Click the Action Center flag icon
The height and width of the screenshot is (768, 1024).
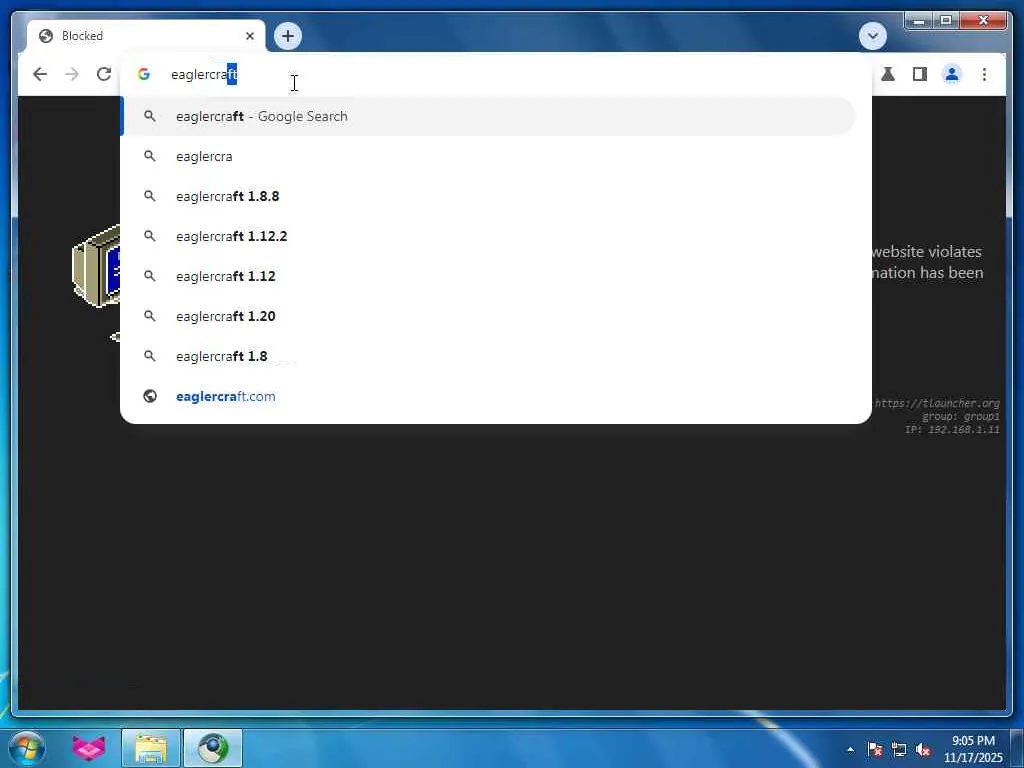coord(875,750)
